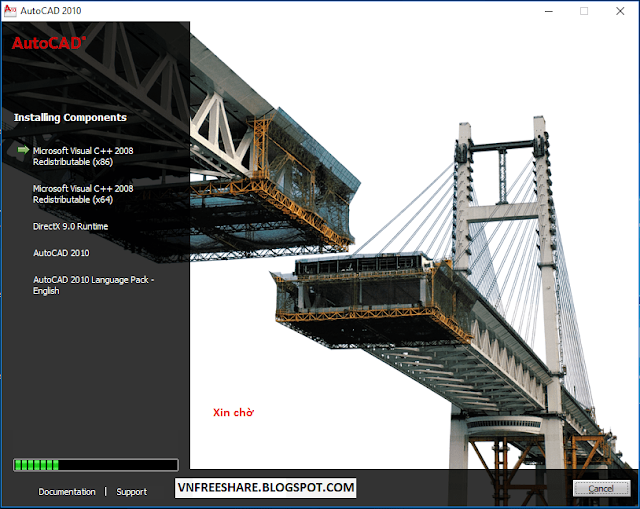Click the green arrow install indicator

coord(23,150)
